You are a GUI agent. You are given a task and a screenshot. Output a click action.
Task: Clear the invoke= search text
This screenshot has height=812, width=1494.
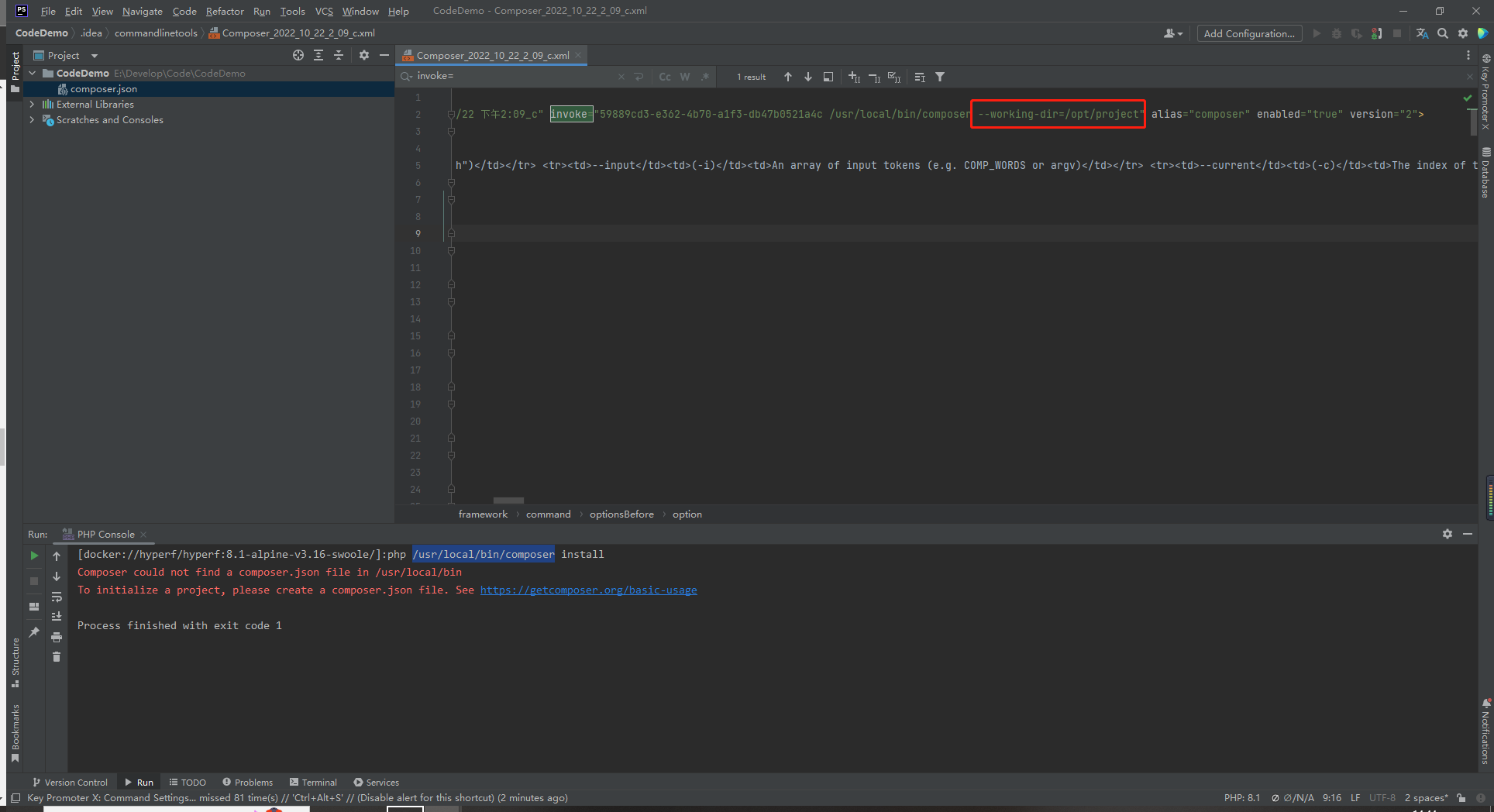[621, 77]
